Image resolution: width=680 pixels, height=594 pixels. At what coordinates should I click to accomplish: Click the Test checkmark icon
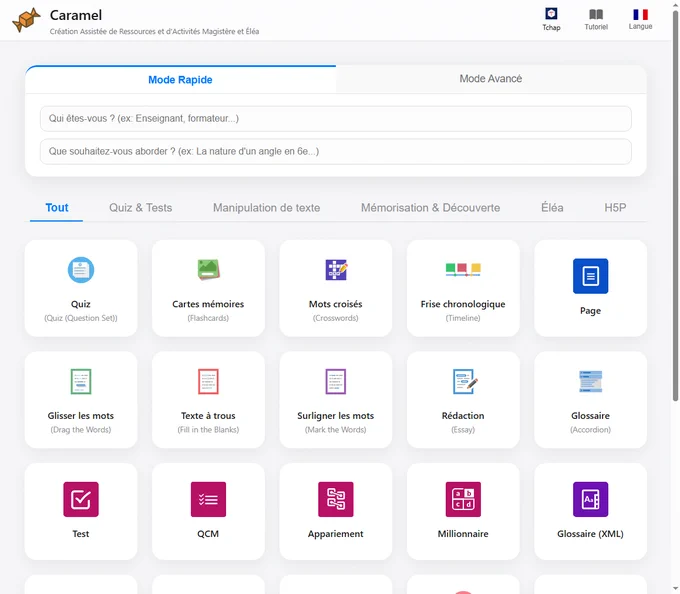click(x=81, y=499)
